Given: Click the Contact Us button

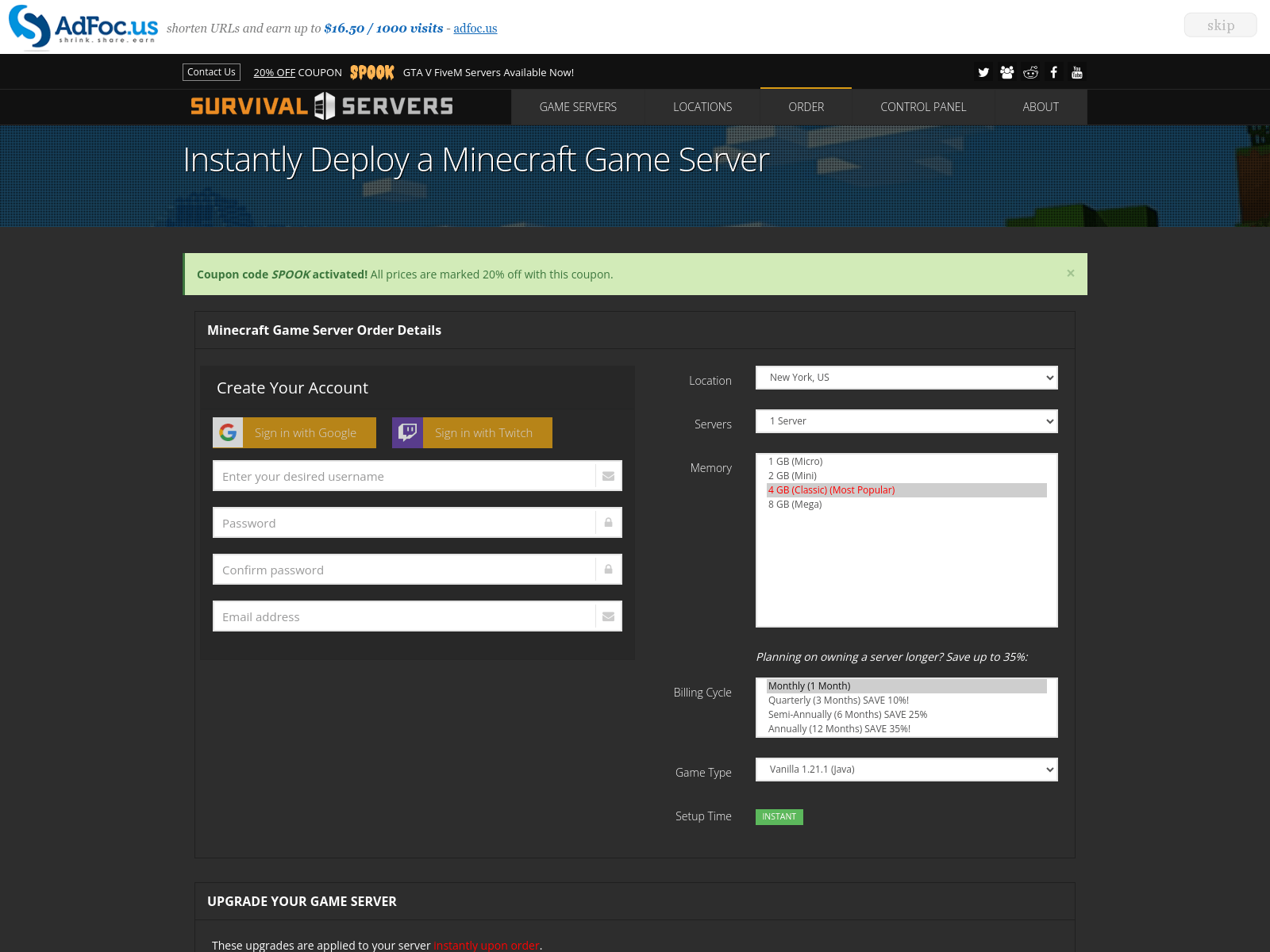Looking at the screenshot, I should pyautogui.click(x=211, y=72).
